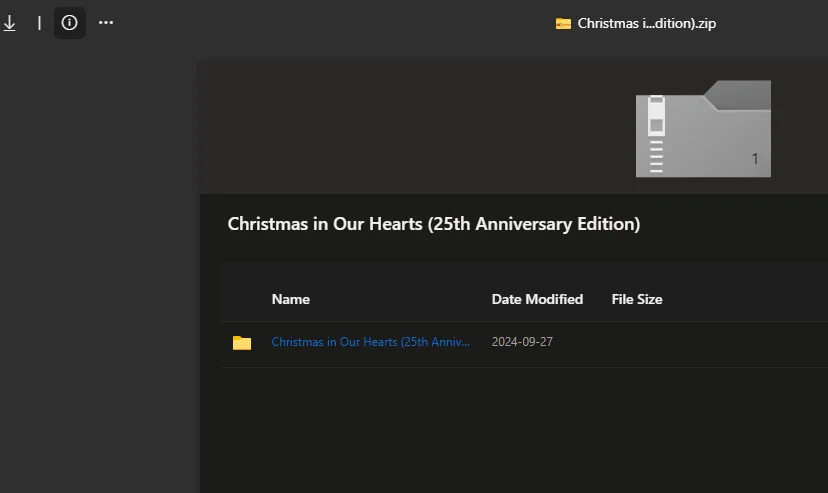The width and height of the screenshot is (828, 493).
Task: Click the empty area below the file list
Action: click(x=523, y=430)
